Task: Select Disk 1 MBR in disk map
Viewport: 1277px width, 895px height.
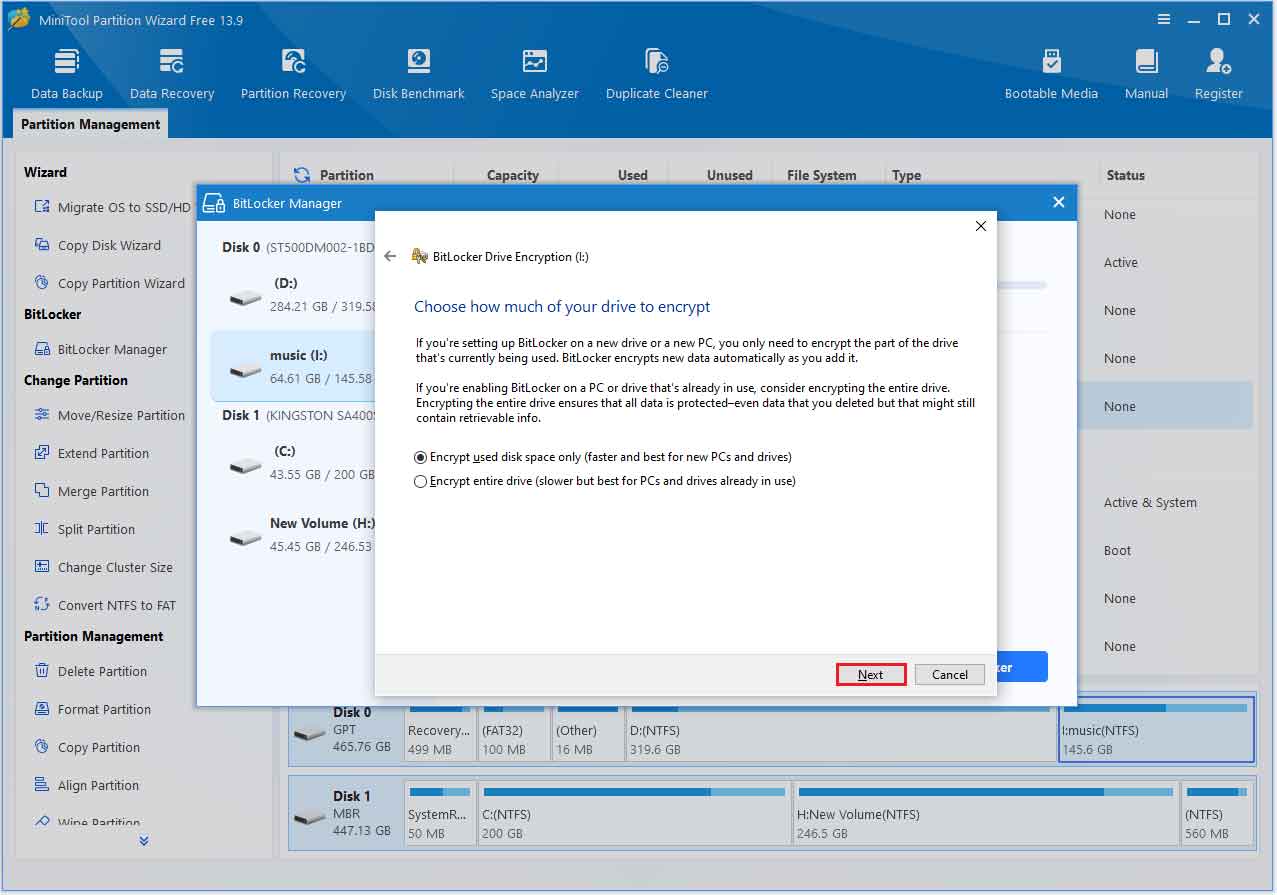Action: (x=346, y=814)
